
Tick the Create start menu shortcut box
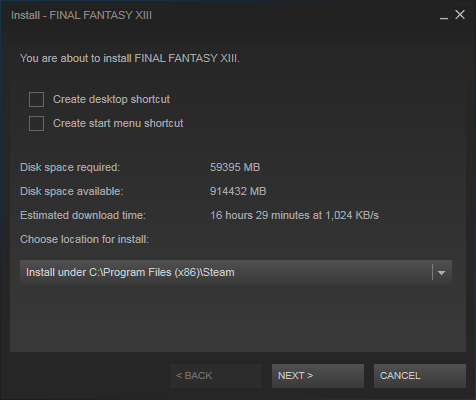pos(36,123)
